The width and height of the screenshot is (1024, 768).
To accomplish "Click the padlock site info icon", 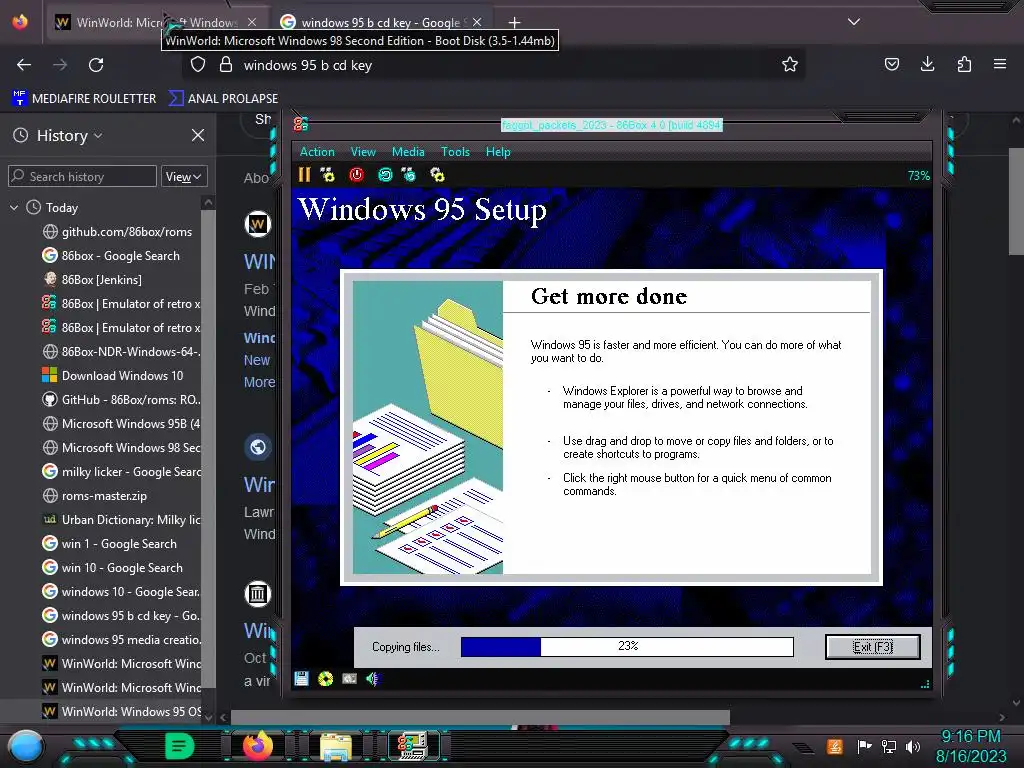I will pos(226,65).
